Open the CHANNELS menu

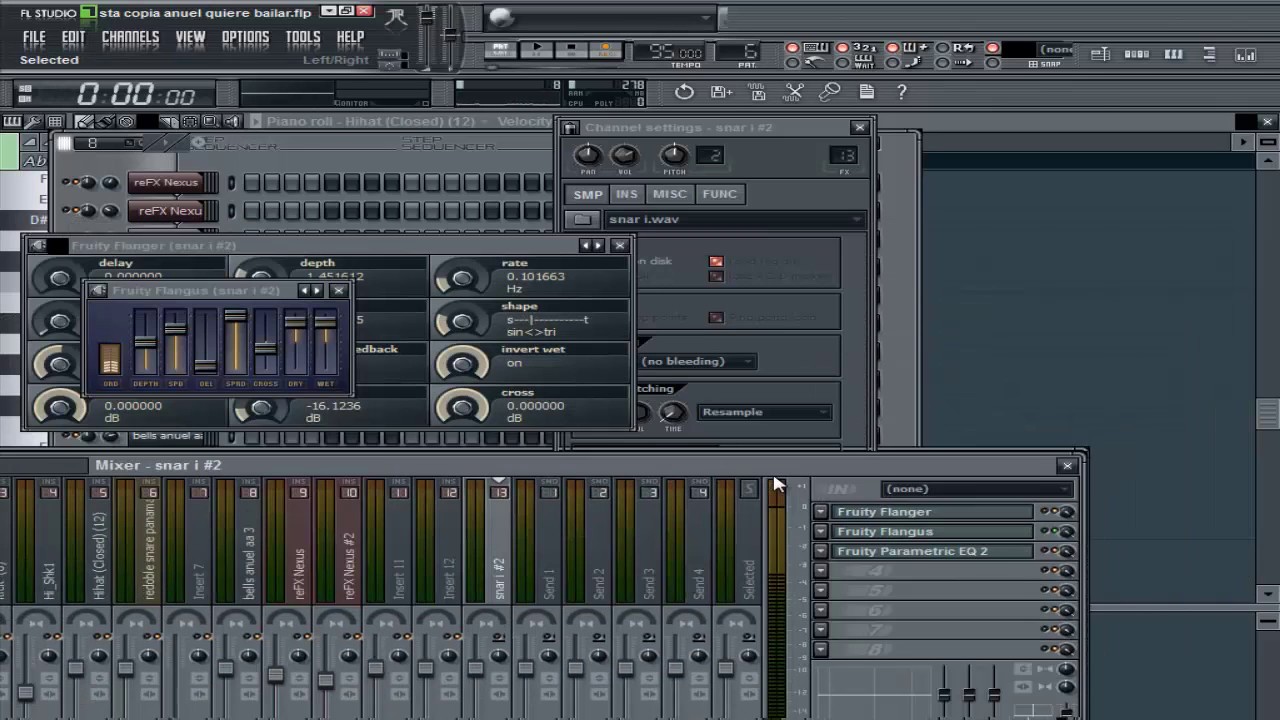(x=130, y=37)
